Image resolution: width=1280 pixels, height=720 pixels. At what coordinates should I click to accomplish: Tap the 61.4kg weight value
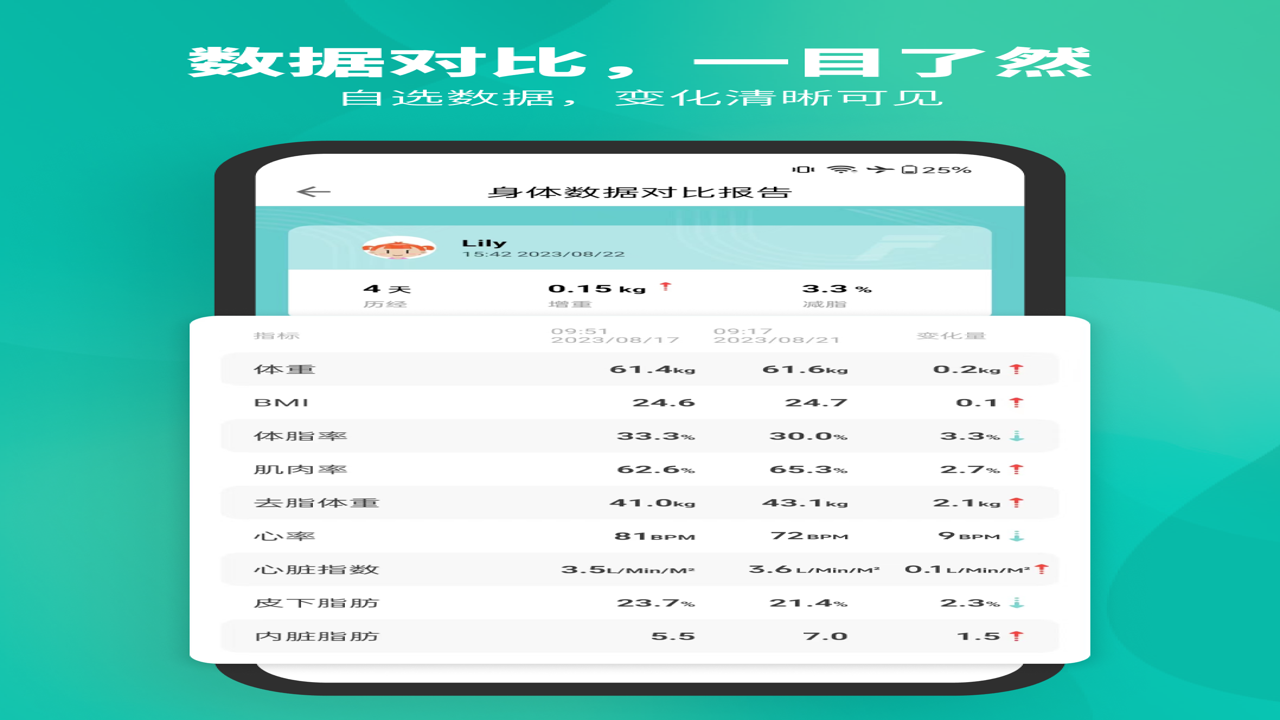coord(652,369)
